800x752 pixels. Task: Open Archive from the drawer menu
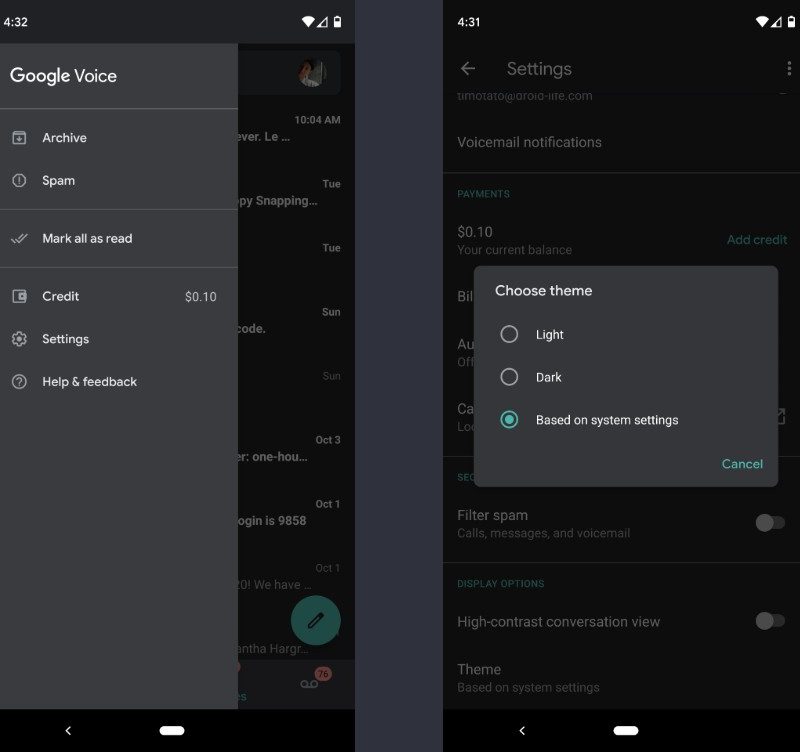(x=119, y=138)
